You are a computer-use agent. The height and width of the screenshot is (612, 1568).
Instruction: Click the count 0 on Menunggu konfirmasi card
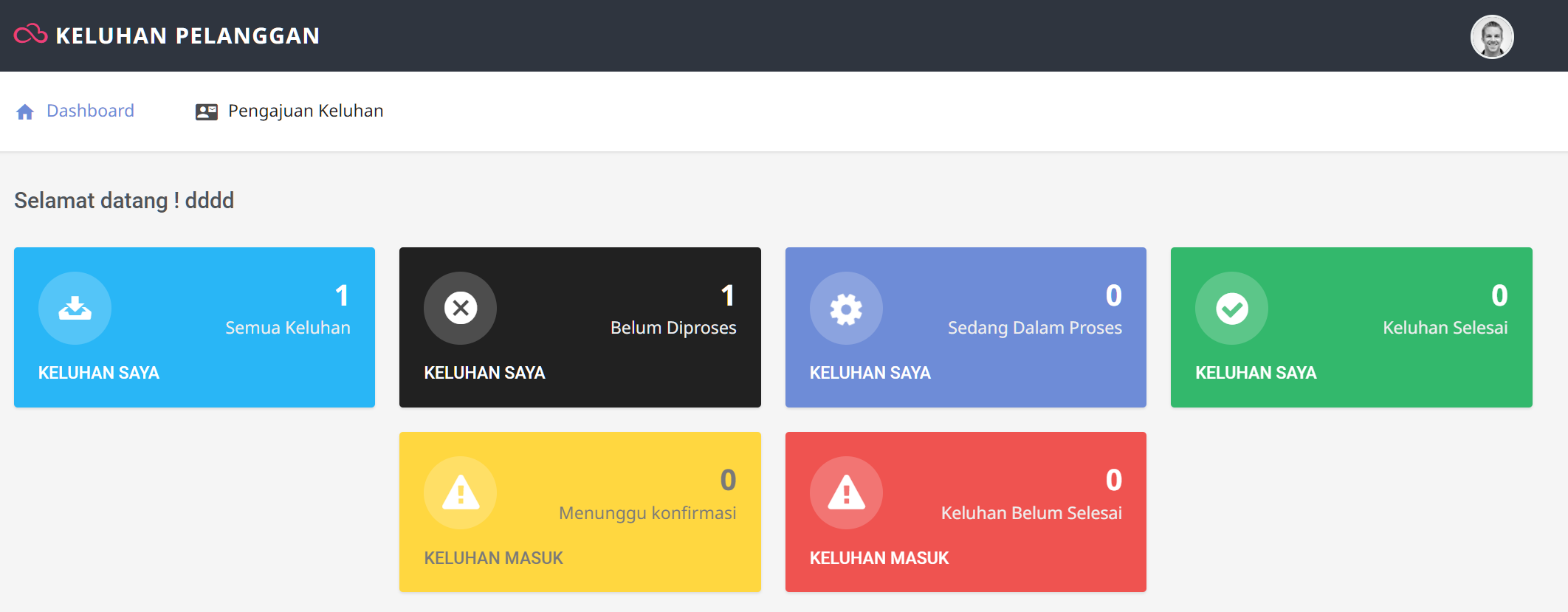(x=728, y=481)
